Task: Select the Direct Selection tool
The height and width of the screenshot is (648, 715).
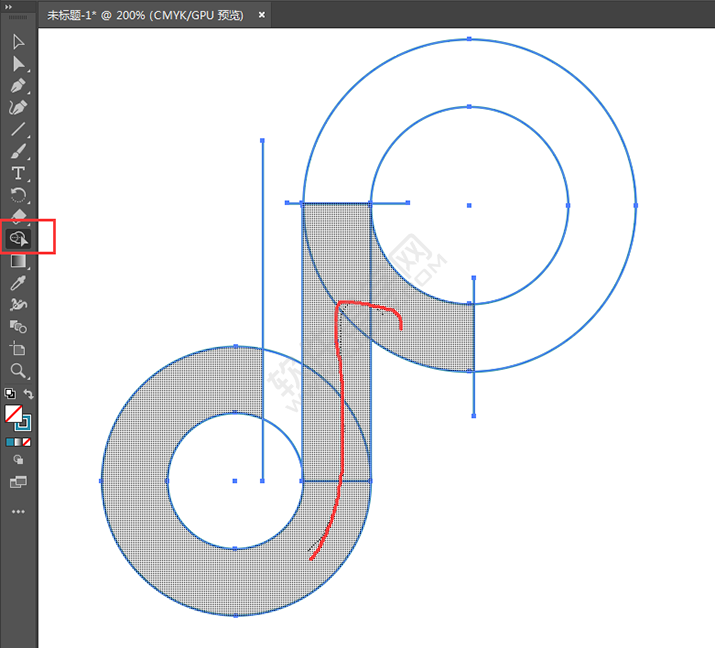Action: point(18,64)
